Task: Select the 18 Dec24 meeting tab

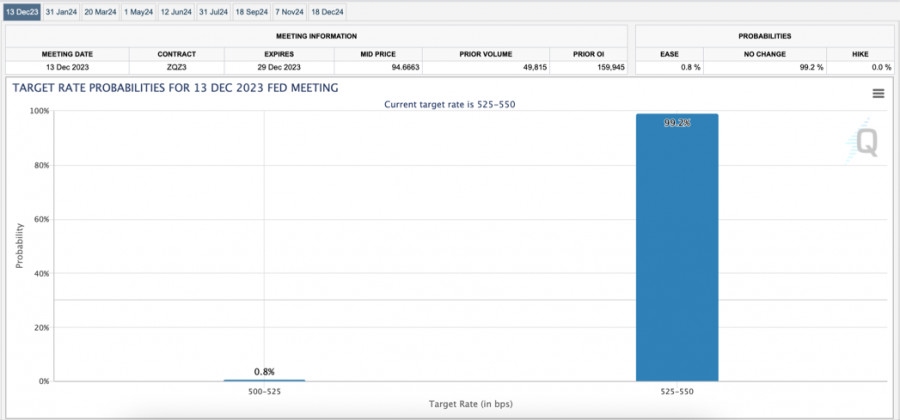Action: pos(328,11)
